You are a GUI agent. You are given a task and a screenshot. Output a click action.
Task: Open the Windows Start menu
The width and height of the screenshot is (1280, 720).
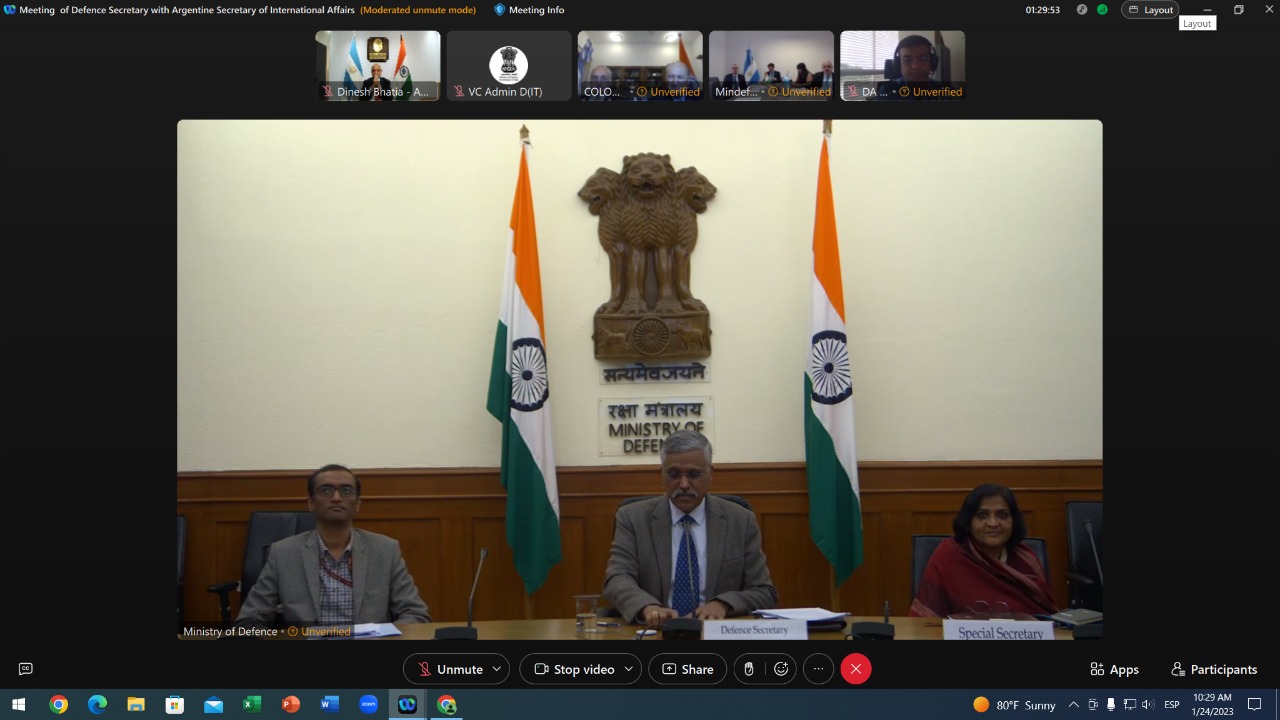18,705
